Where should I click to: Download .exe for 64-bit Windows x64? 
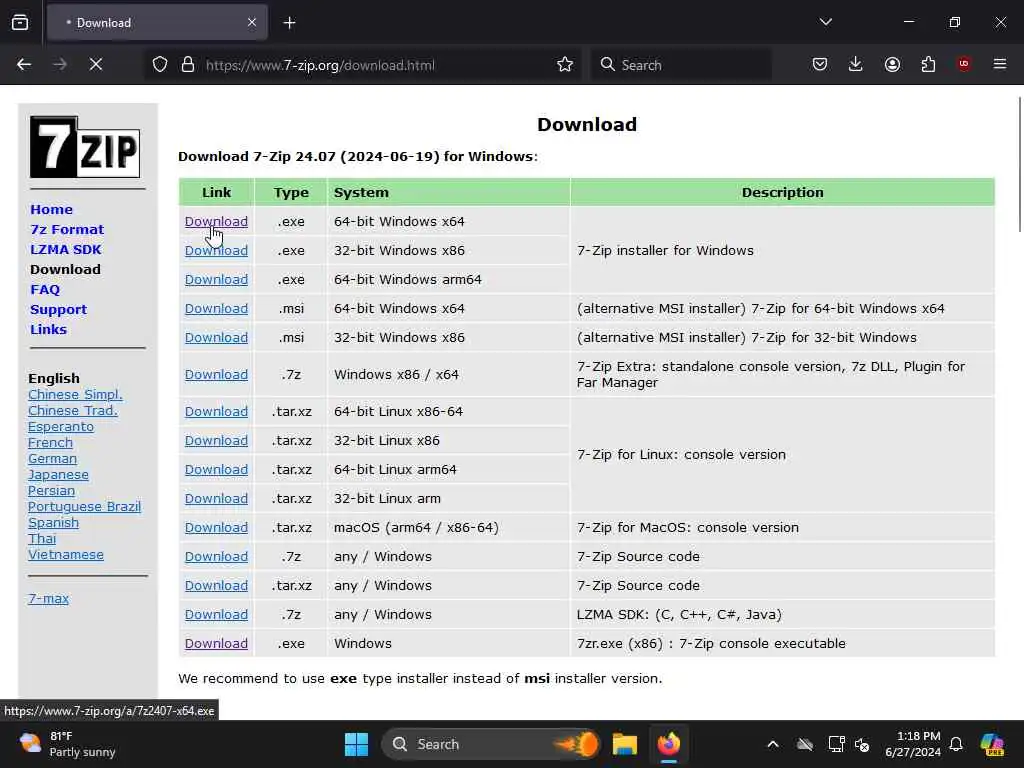tap(216, 221)
